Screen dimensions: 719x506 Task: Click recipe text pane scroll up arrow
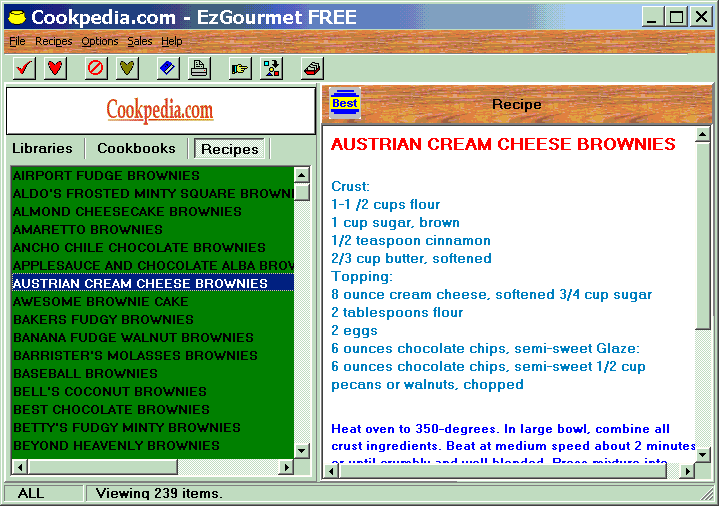pyautogui.click(x=702, y=134)
